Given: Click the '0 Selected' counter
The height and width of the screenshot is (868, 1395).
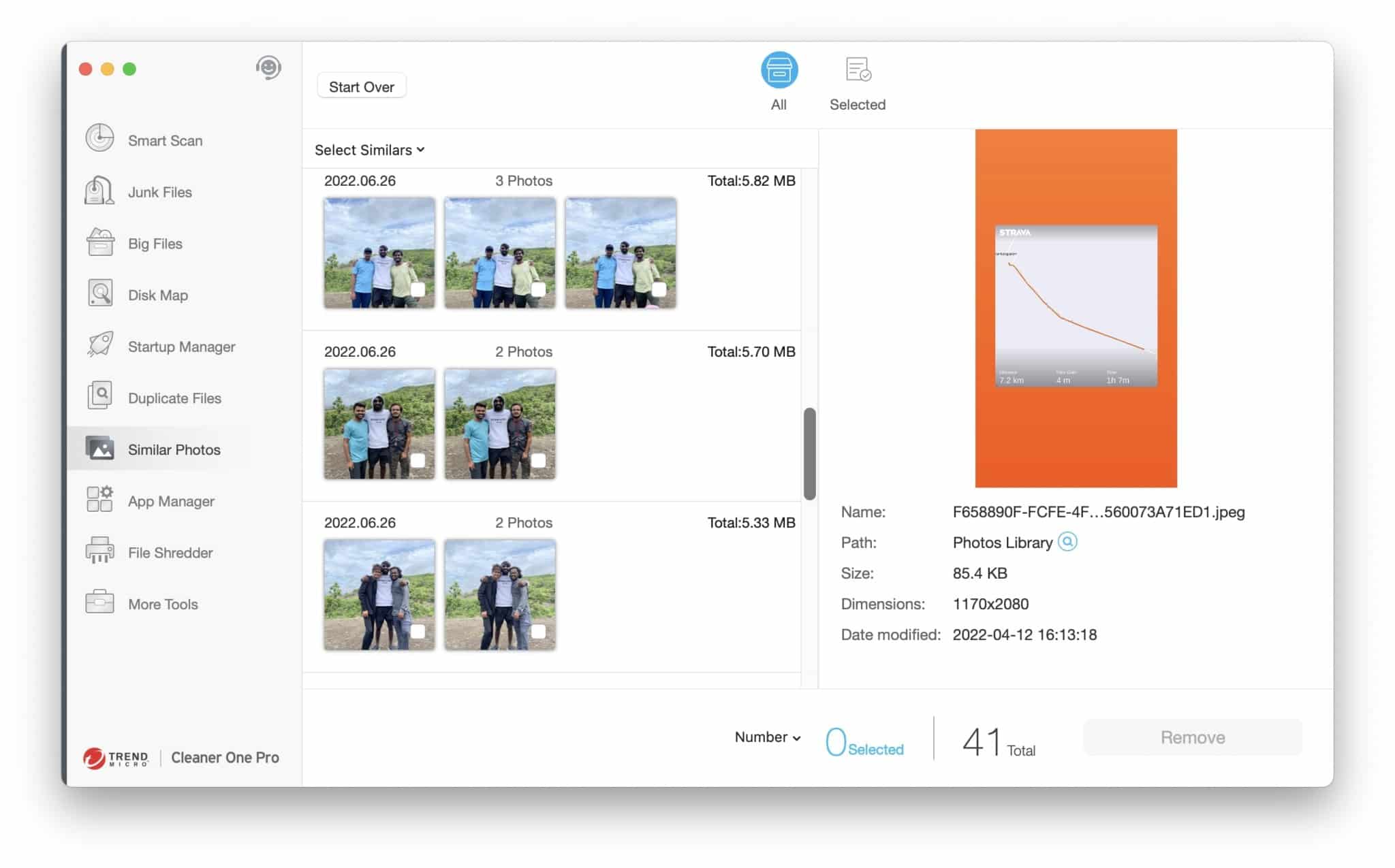Looking at the screenshot, I should coord(864,741).
